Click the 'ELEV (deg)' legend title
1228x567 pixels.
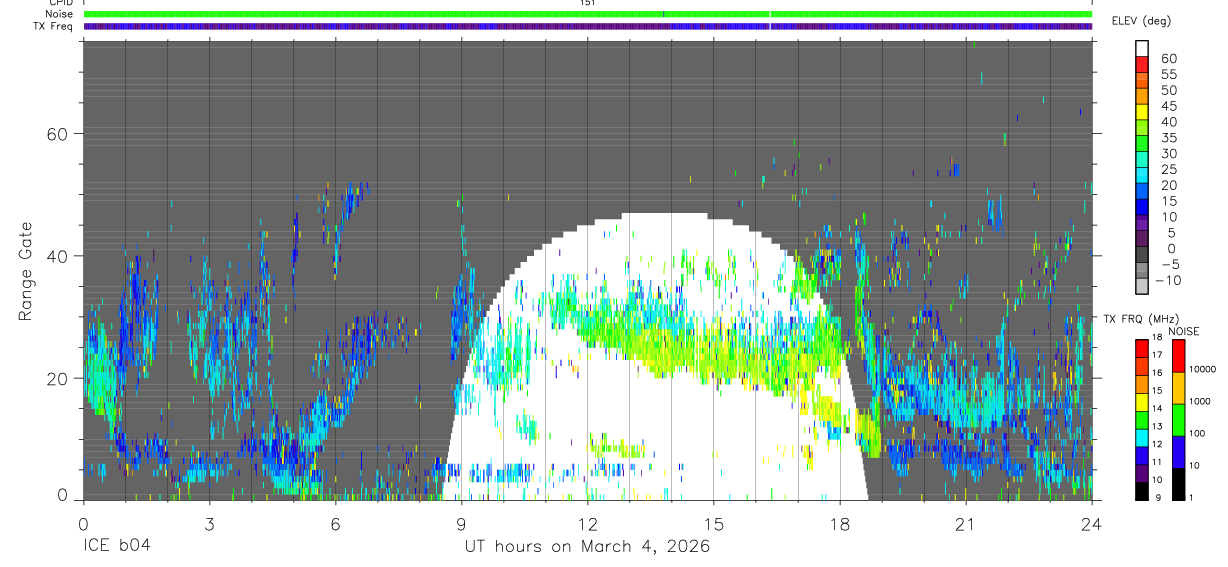1141,21
